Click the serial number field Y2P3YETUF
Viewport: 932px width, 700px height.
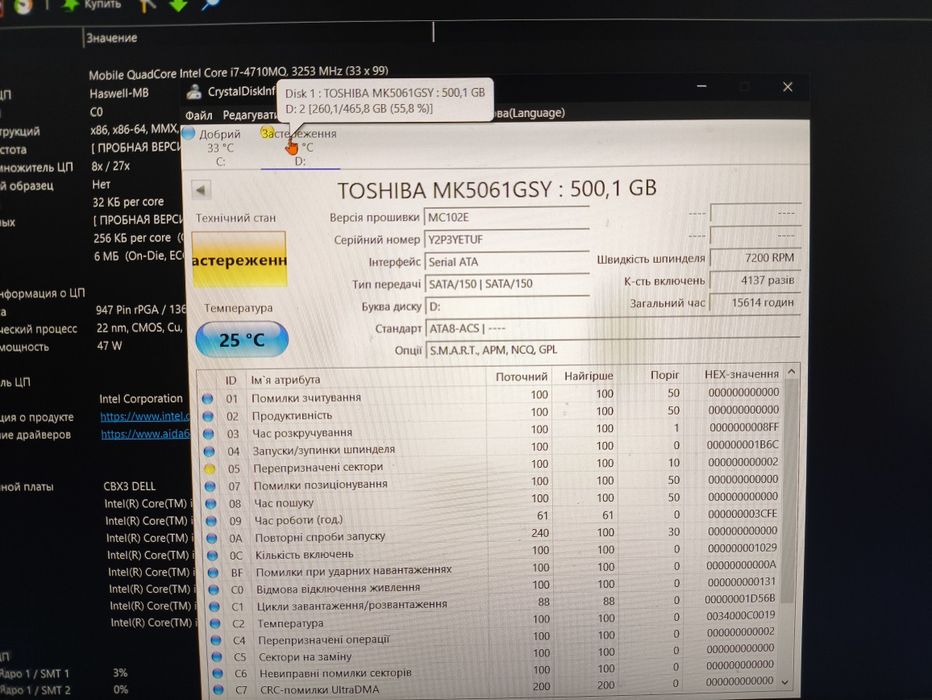[x=506, y=239]
